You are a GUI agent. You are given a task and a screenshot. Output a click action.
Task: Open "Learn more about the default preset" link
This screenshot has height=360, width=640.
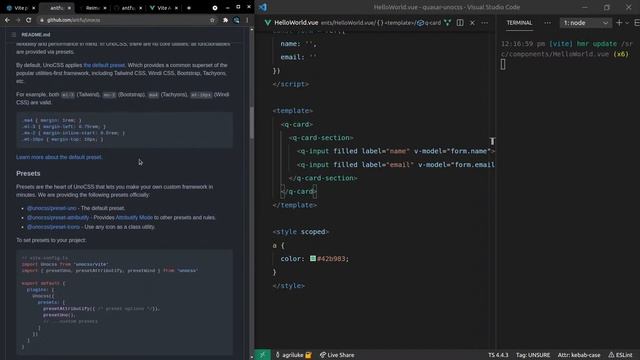click(x=59, y=157)
